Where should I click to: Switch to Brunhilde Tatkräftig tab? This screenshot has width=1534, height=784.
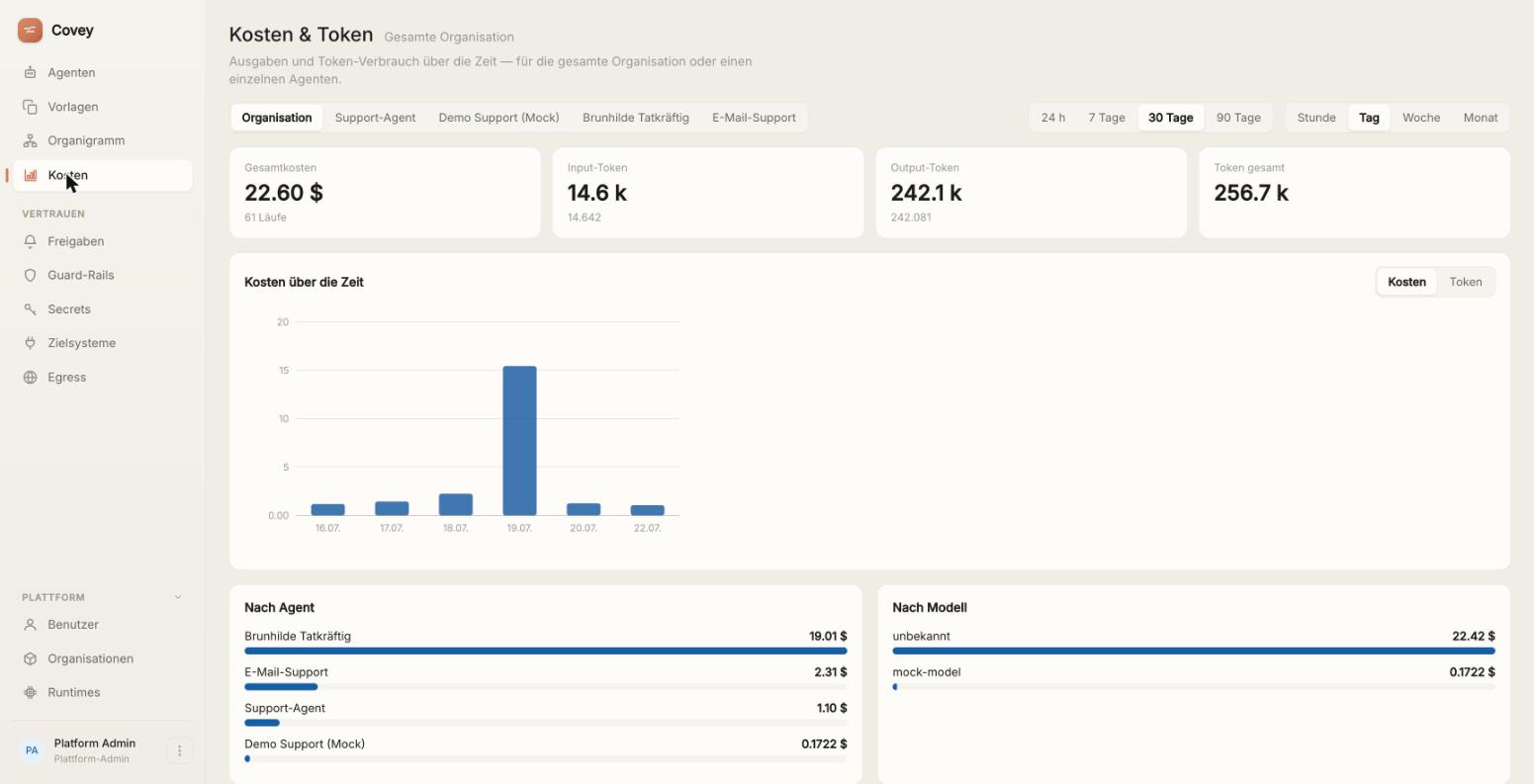636,118
